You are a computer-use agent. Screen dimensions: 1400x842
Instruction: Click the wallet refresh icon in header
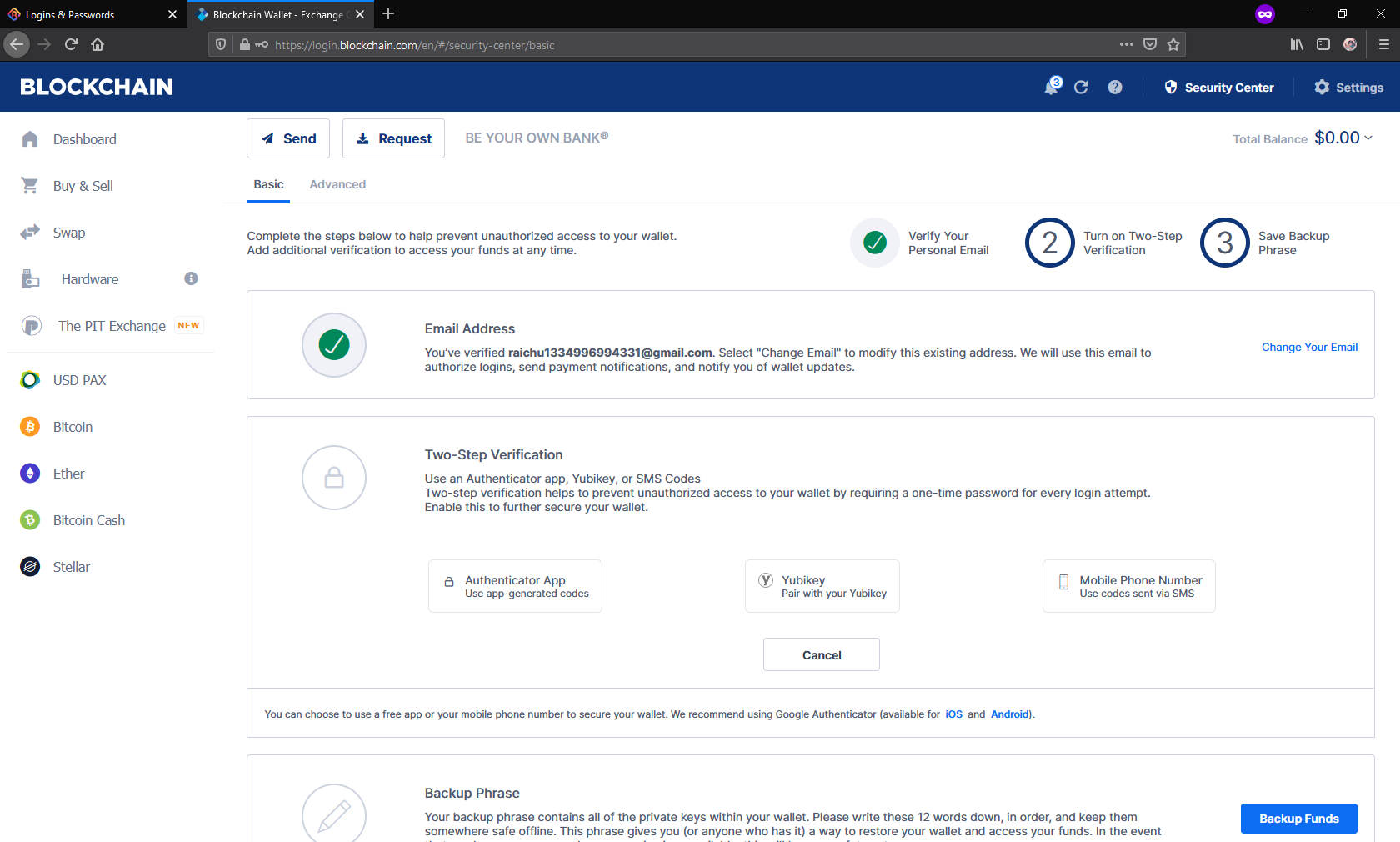(1081, 88)
